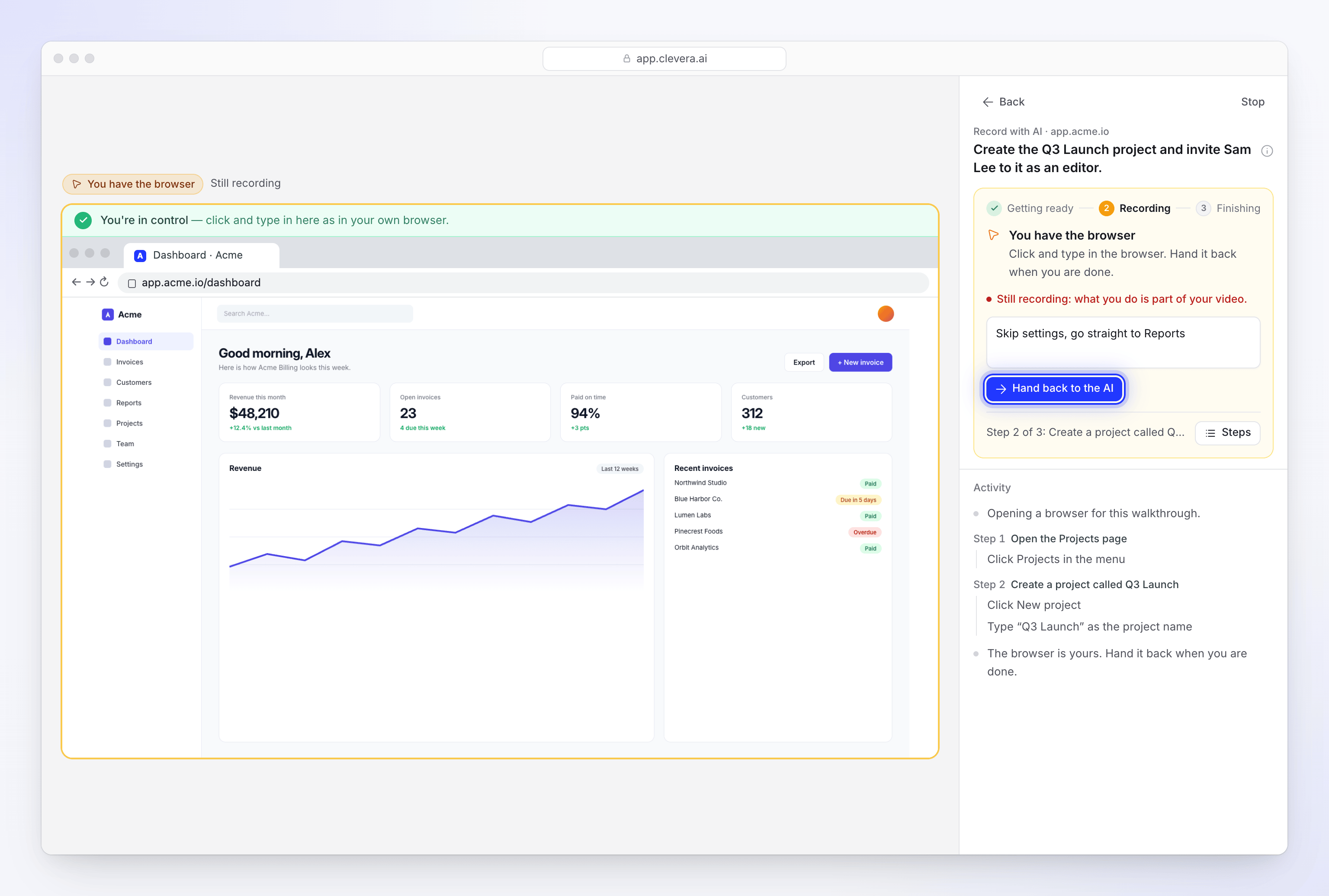The image size is (1329, 896).
Task: Click green checkmark in control banner
Action: point(83,220)
